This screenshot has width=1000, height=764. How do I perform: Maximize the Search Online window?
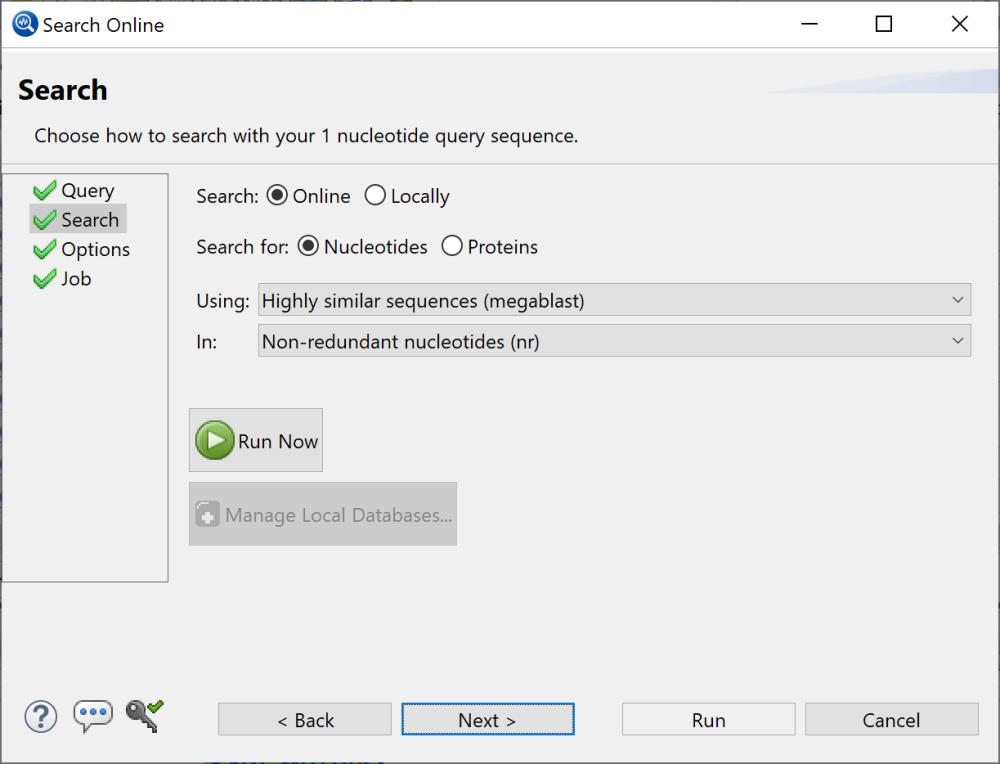(x=883, y=25)
